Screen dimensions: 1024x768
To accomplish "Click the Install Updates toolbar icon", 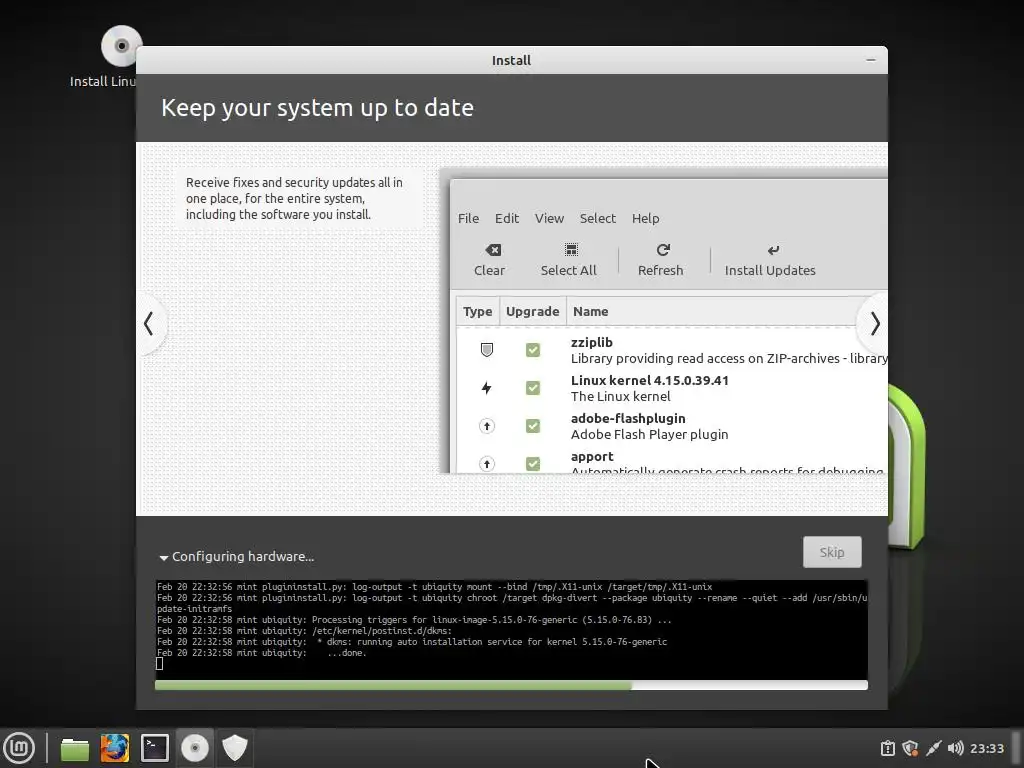I will point(773,250).
